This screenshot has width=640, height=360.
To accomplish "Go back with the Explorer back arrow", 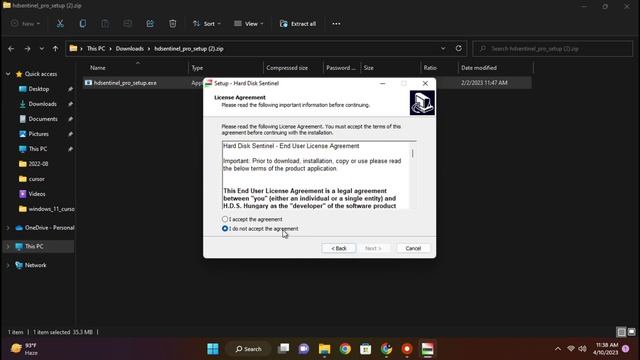I will point(11,49).
